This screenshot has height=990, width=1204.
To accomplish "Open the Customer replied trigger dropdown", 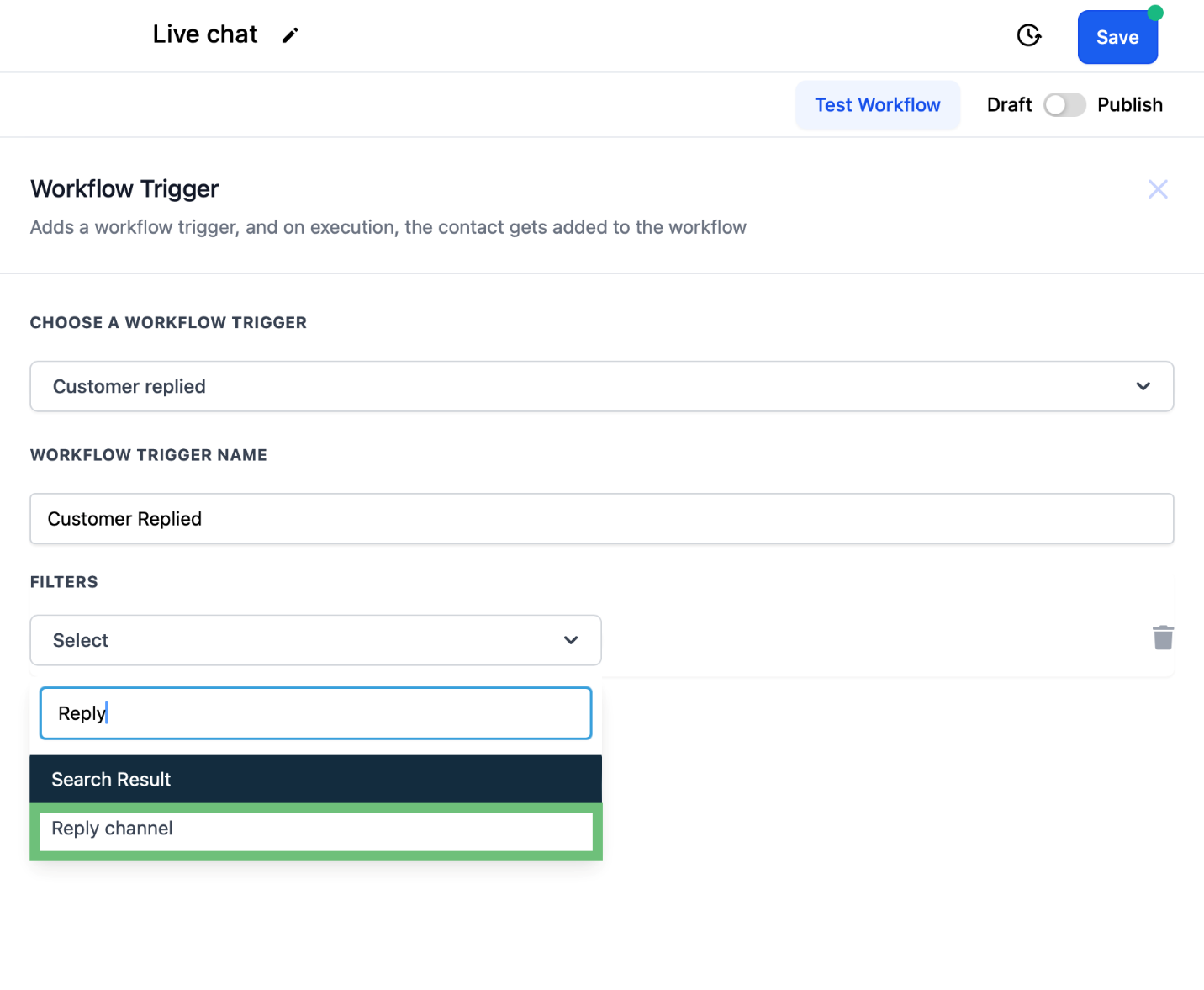I will pos(602,386).
